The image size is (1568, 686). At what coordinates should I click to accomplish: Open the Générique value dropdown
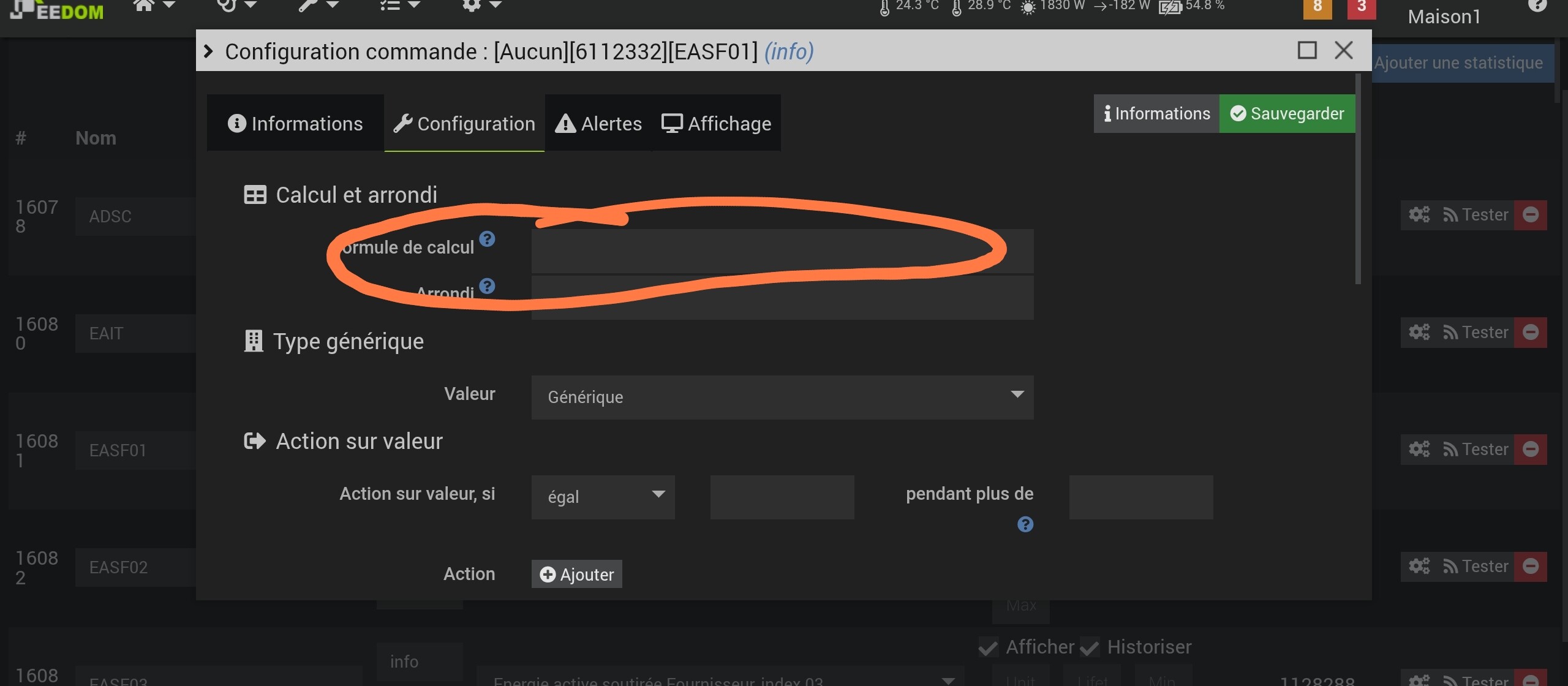pos(782,397)
